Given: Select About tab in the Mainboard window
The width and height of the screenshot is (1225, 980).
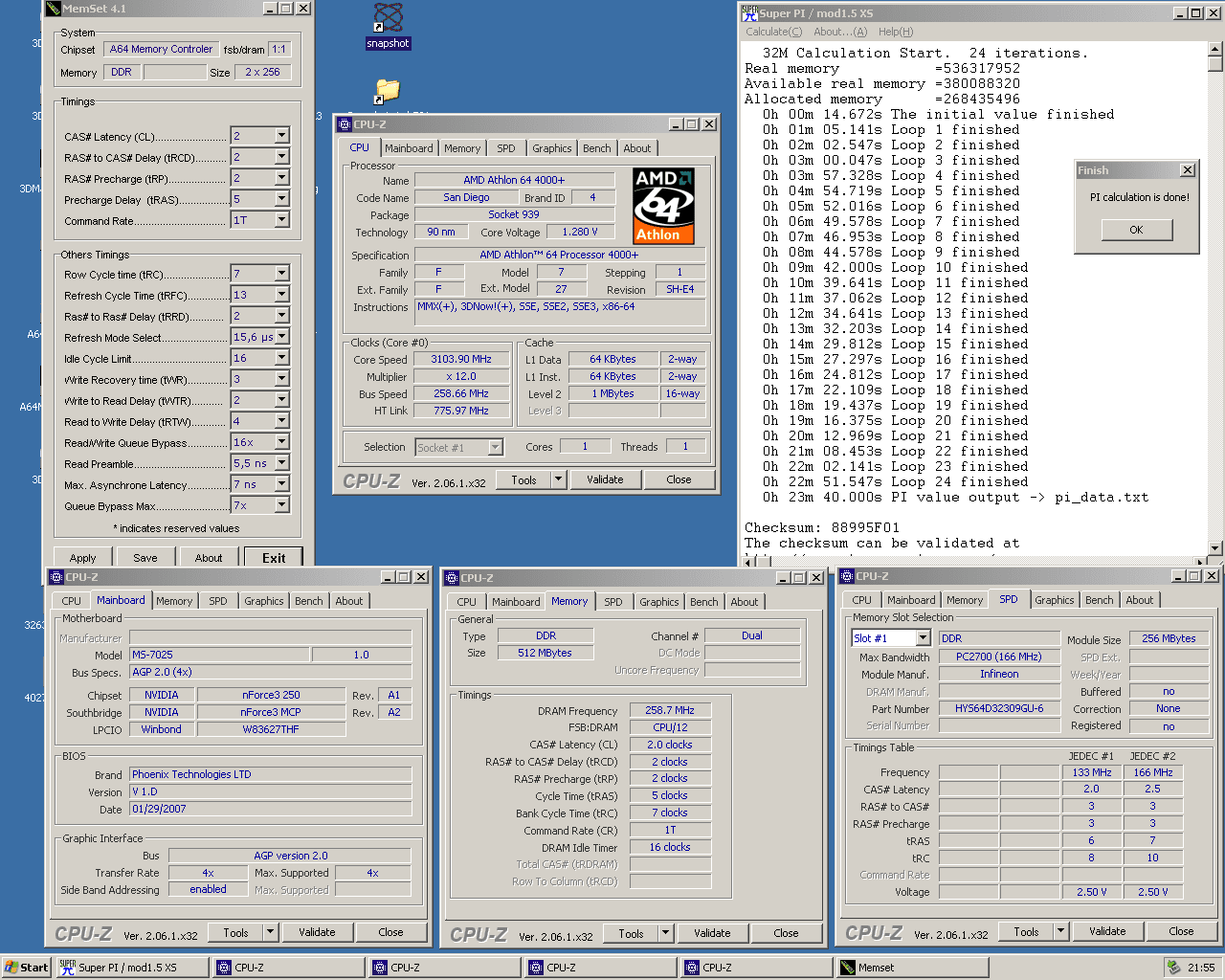Looking at the screenshot, I should (349, 601).
